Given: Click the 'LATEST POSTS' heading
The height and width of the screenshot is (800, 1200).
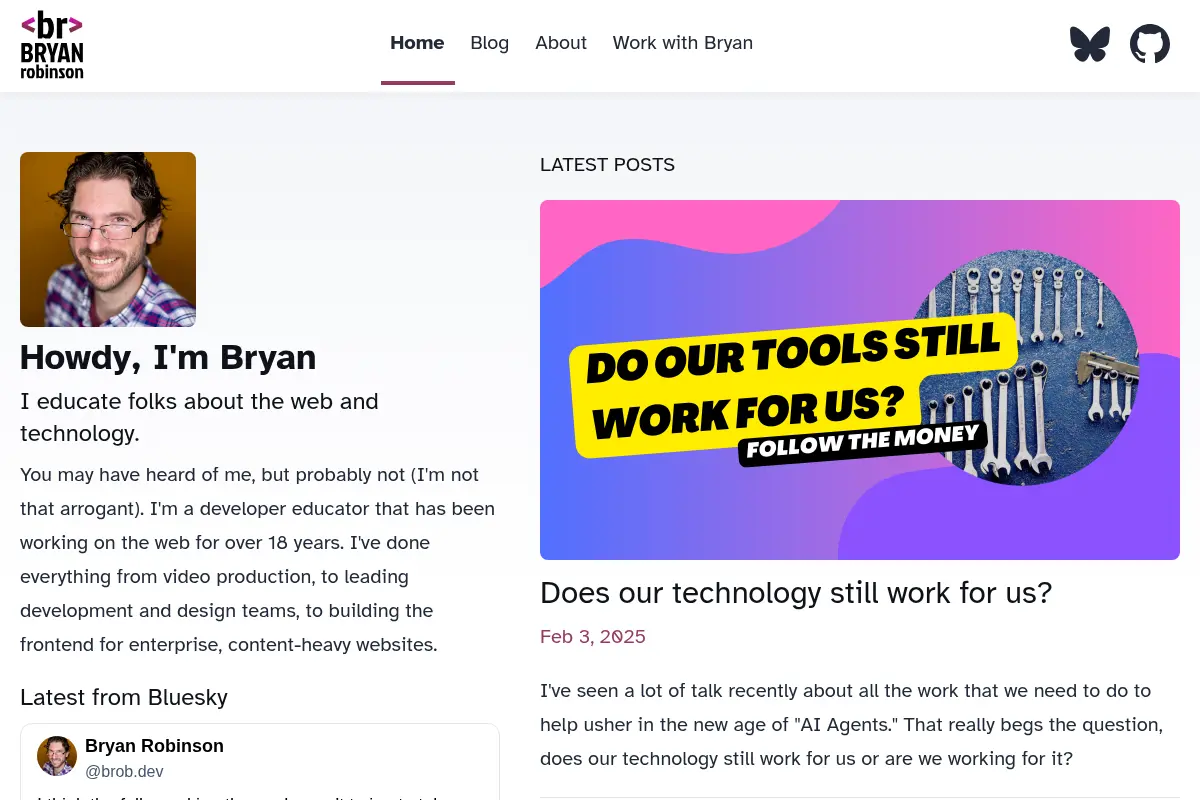Looking at the screenshot, I should point(607,165).
